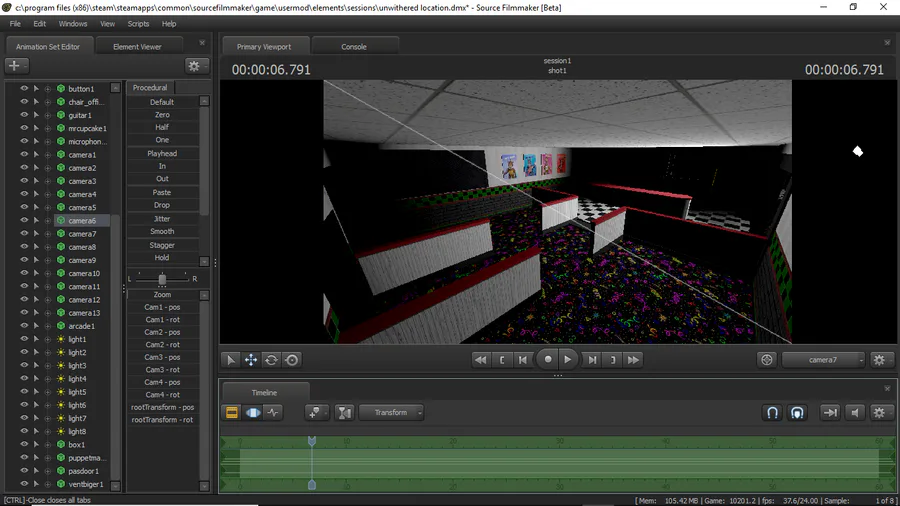Select camera10 in animation set list

coord(84,273)
